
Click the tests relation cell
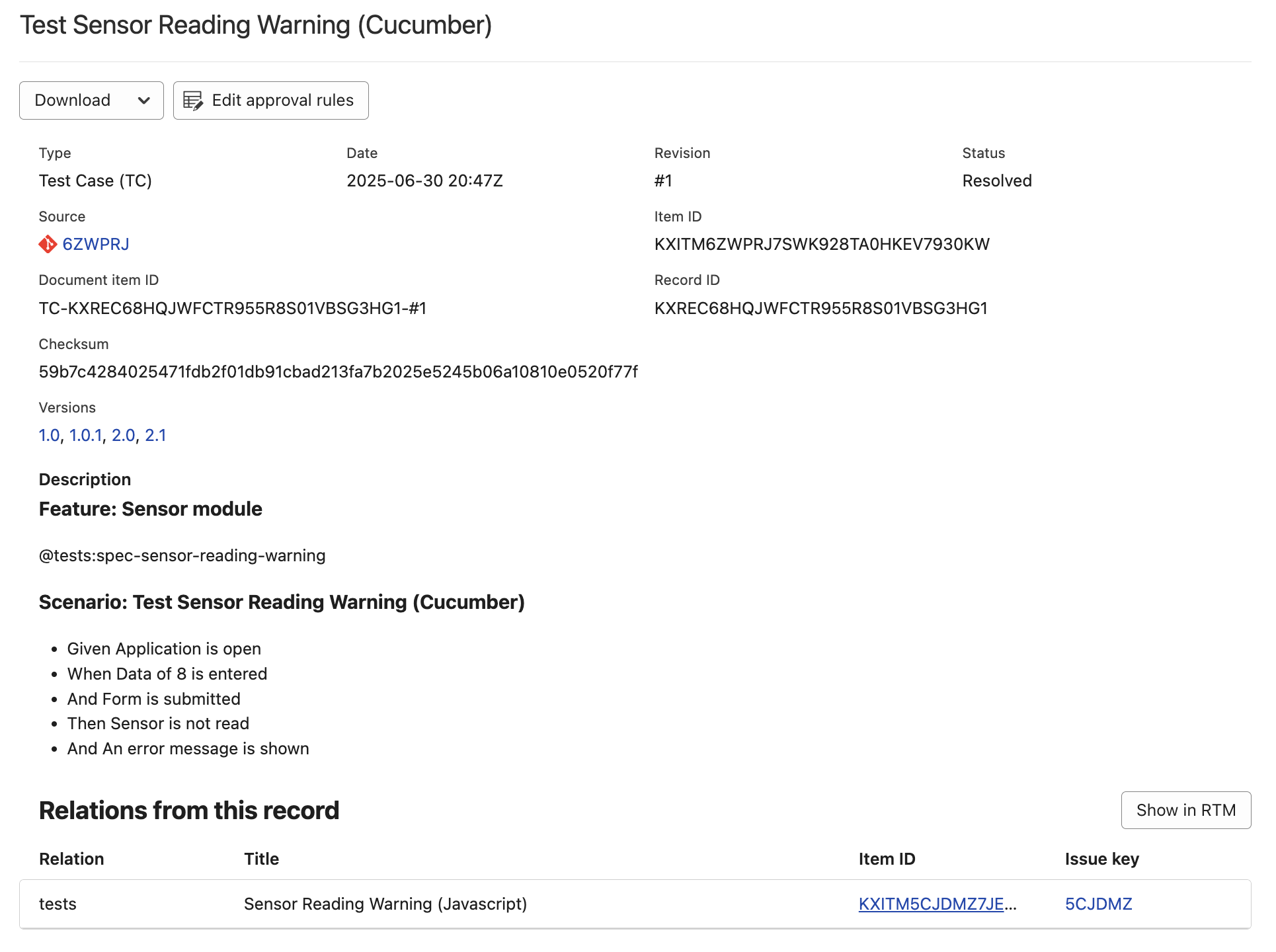[58, 904]
